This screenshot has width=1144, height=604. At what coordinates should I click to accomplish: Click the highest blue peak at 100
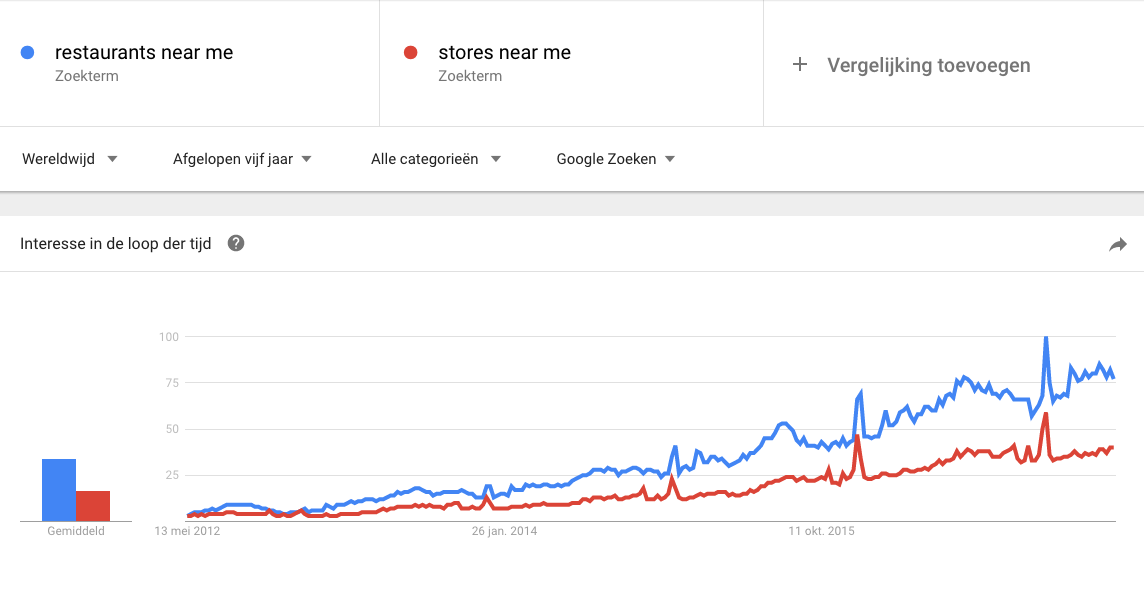(1045, 338)
